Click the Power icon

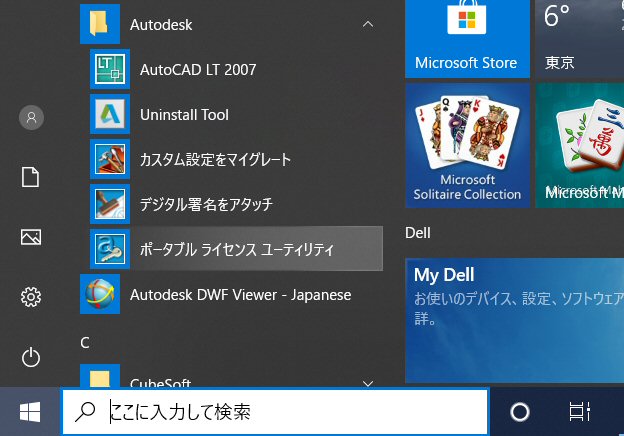pos(31,357)
